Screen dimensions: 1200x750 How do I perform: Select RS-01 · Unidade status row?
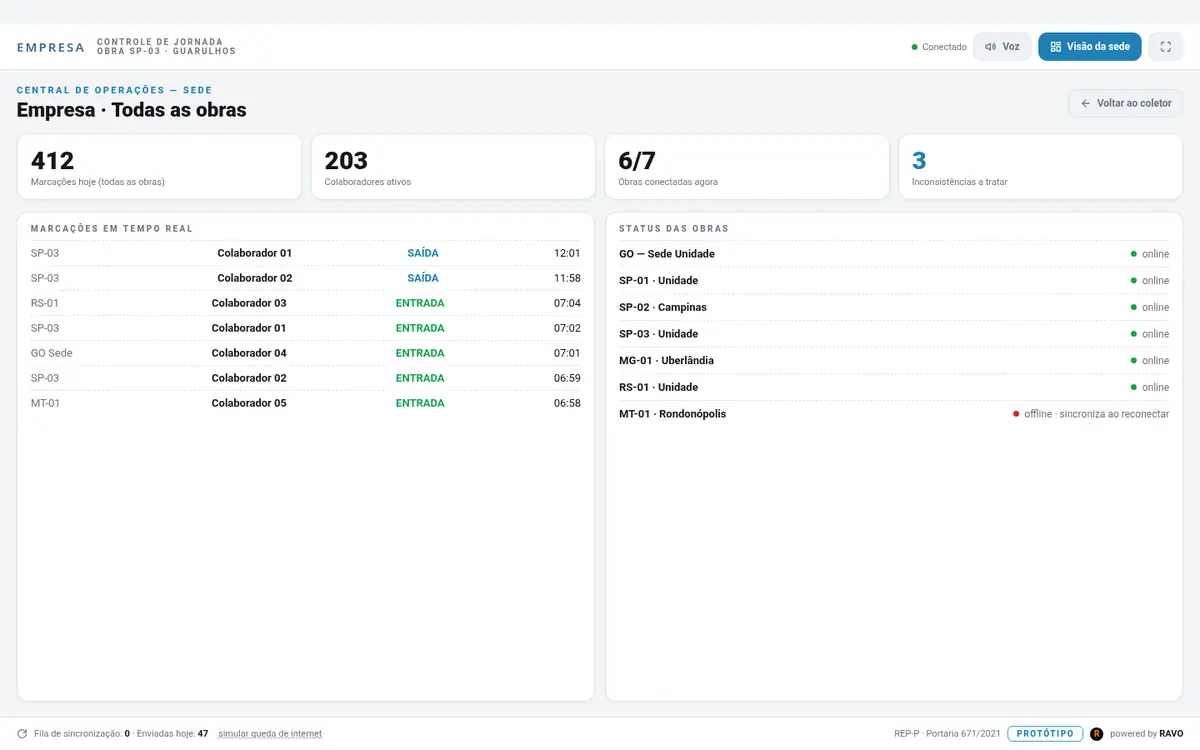tap(894, 387)
